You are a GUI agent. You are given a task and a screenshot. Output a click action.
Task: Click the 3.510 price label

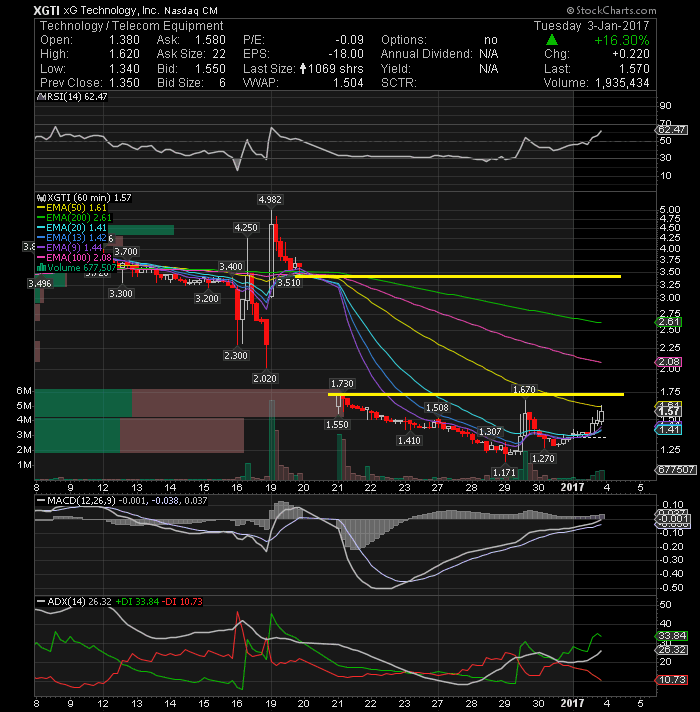click(289, 282)
